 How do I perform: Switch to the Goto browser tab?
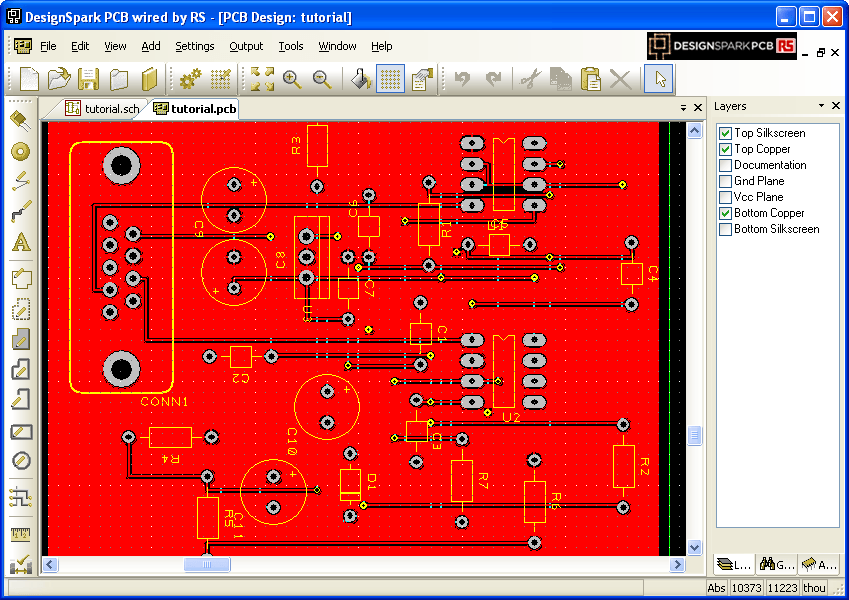776,564
